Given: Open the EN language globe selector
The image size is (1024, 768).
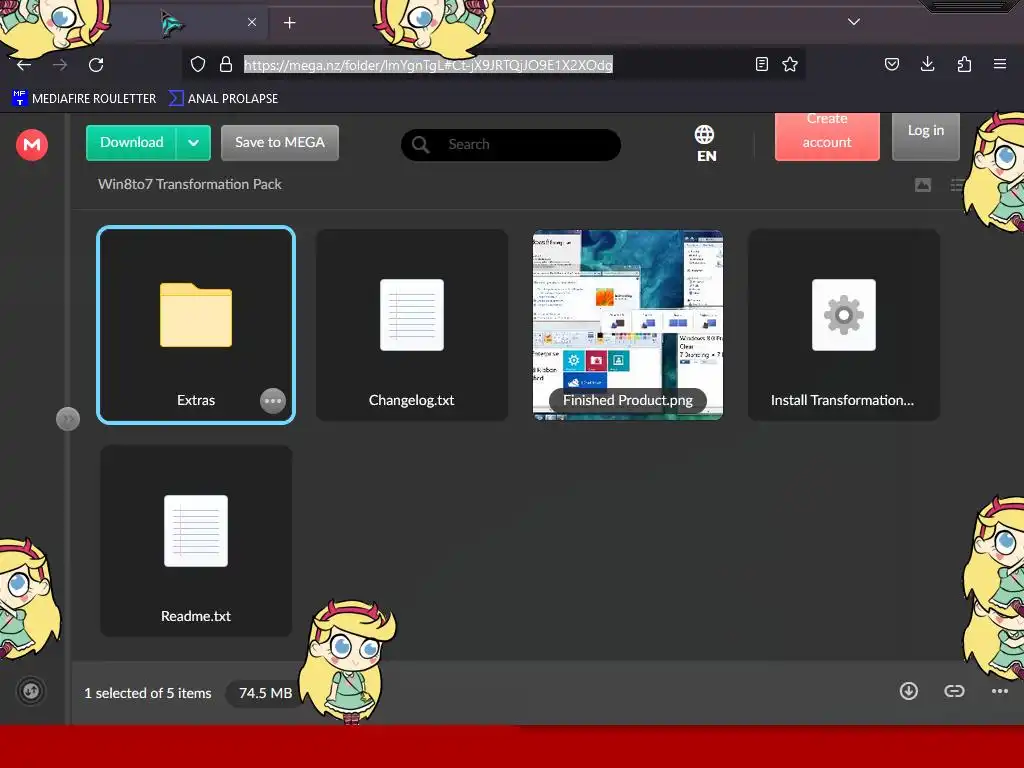Looking at the screenshot, I should pos(706,144).
